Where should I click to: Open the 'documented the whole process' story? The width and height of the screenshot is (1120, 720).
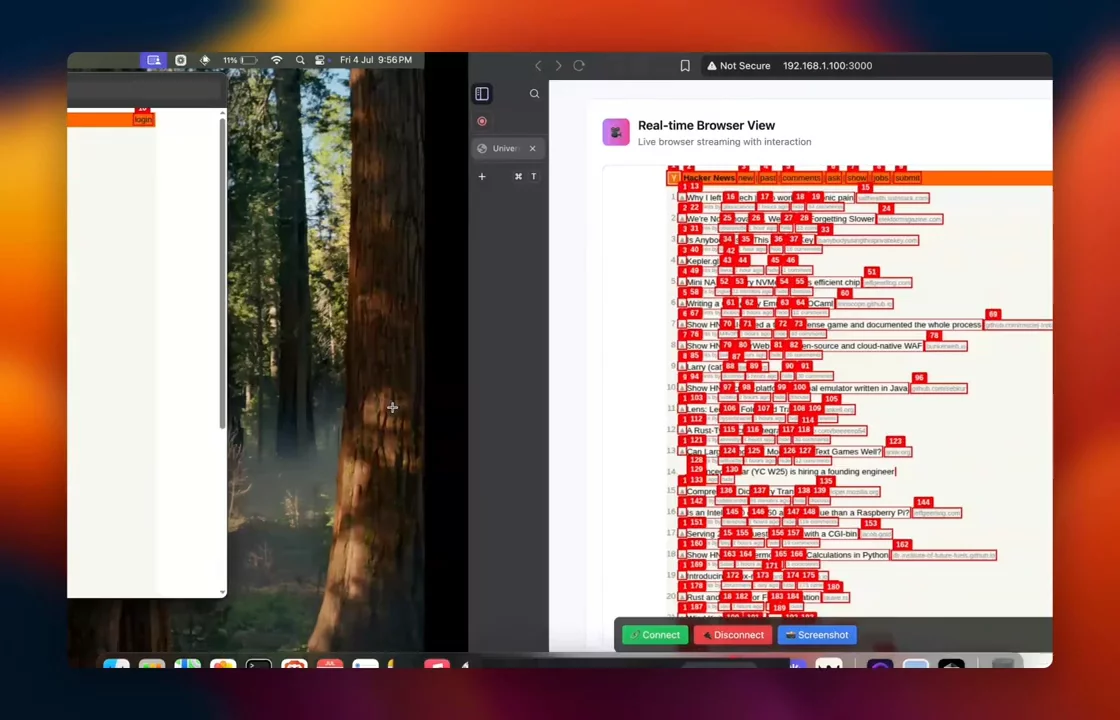pyautogui.click(x=834, y=325)
